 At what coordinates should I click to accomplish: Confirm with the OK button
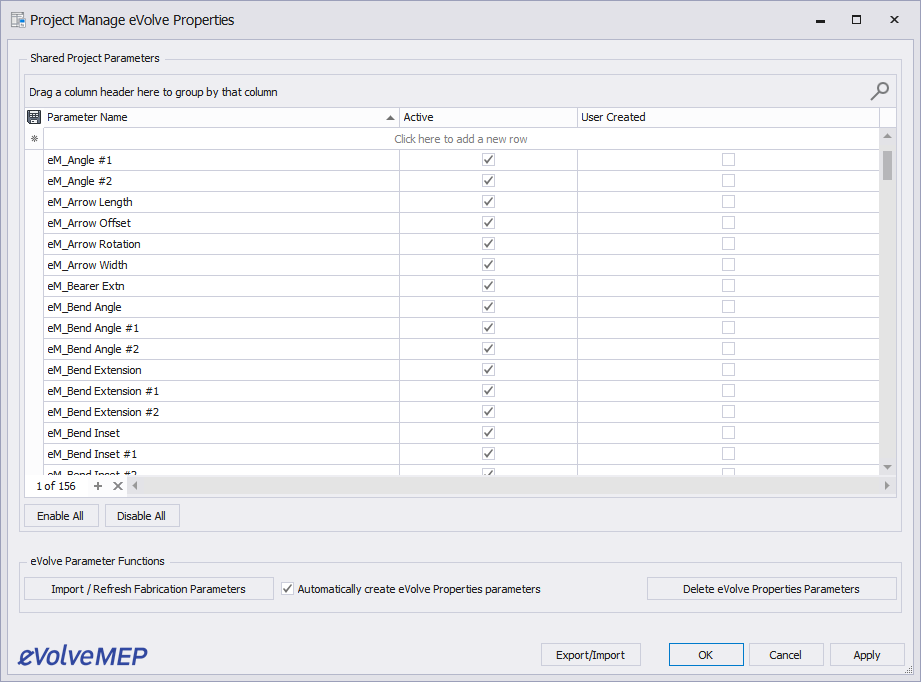pyautogui.click(x=706, y=654)
